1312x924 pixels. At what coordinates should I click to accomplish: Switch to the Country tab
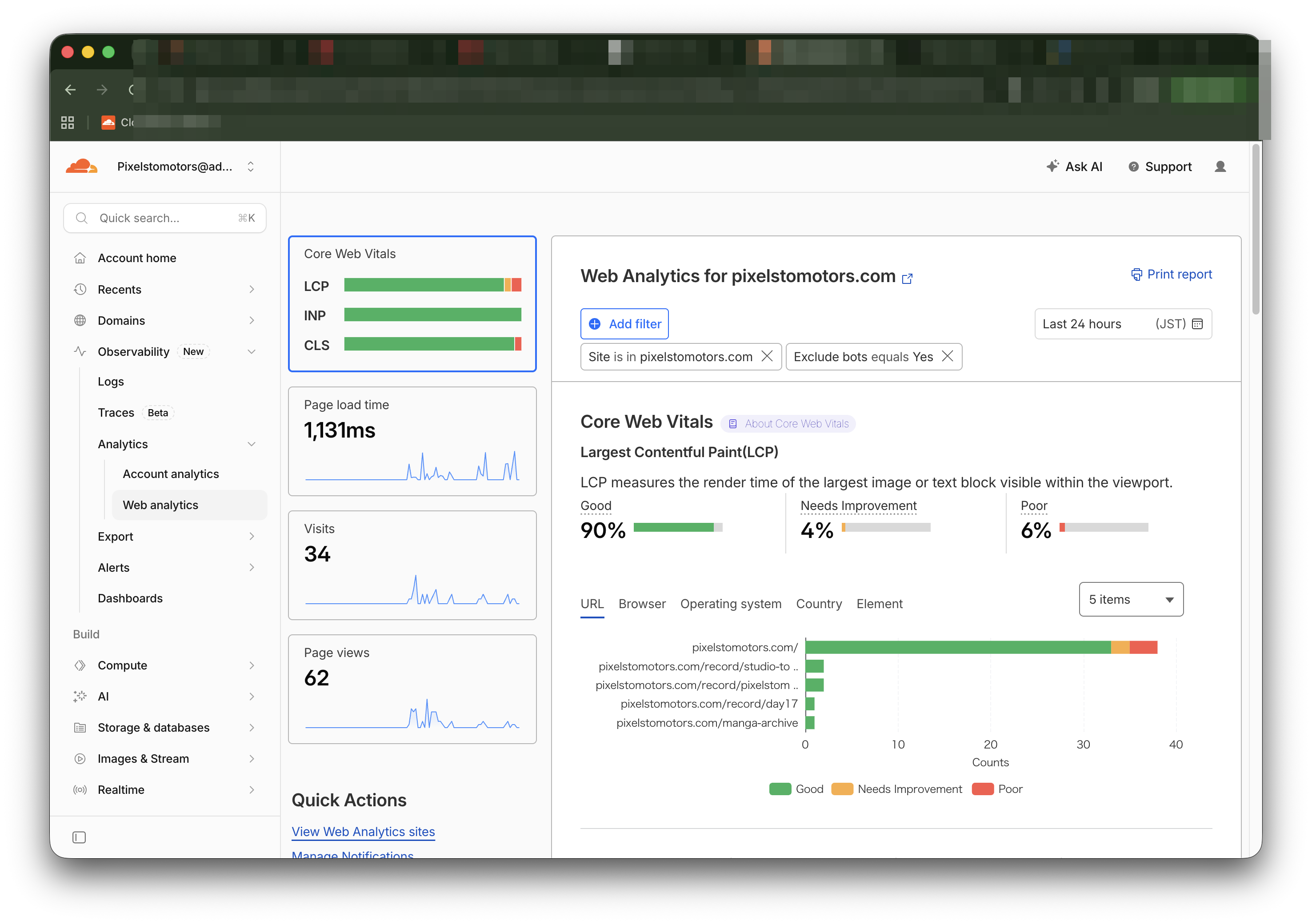pyautogui.click(x=818, y=604)
